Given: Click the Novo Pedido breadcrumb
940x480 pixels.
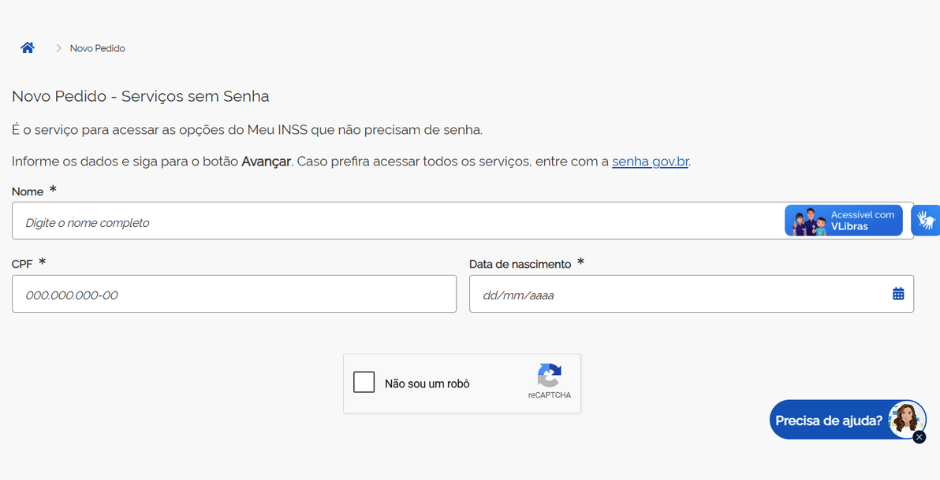Looking at the screenshot, I should click(98, 49).
